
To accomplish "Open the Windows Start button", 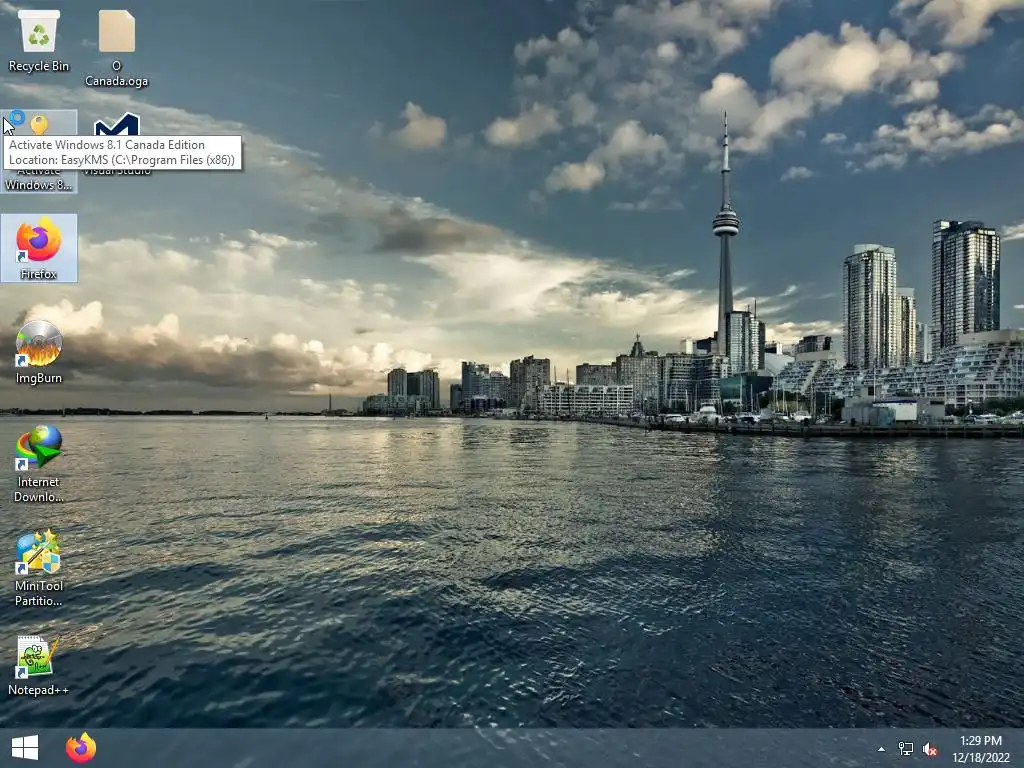I will [x=25, y=748].
